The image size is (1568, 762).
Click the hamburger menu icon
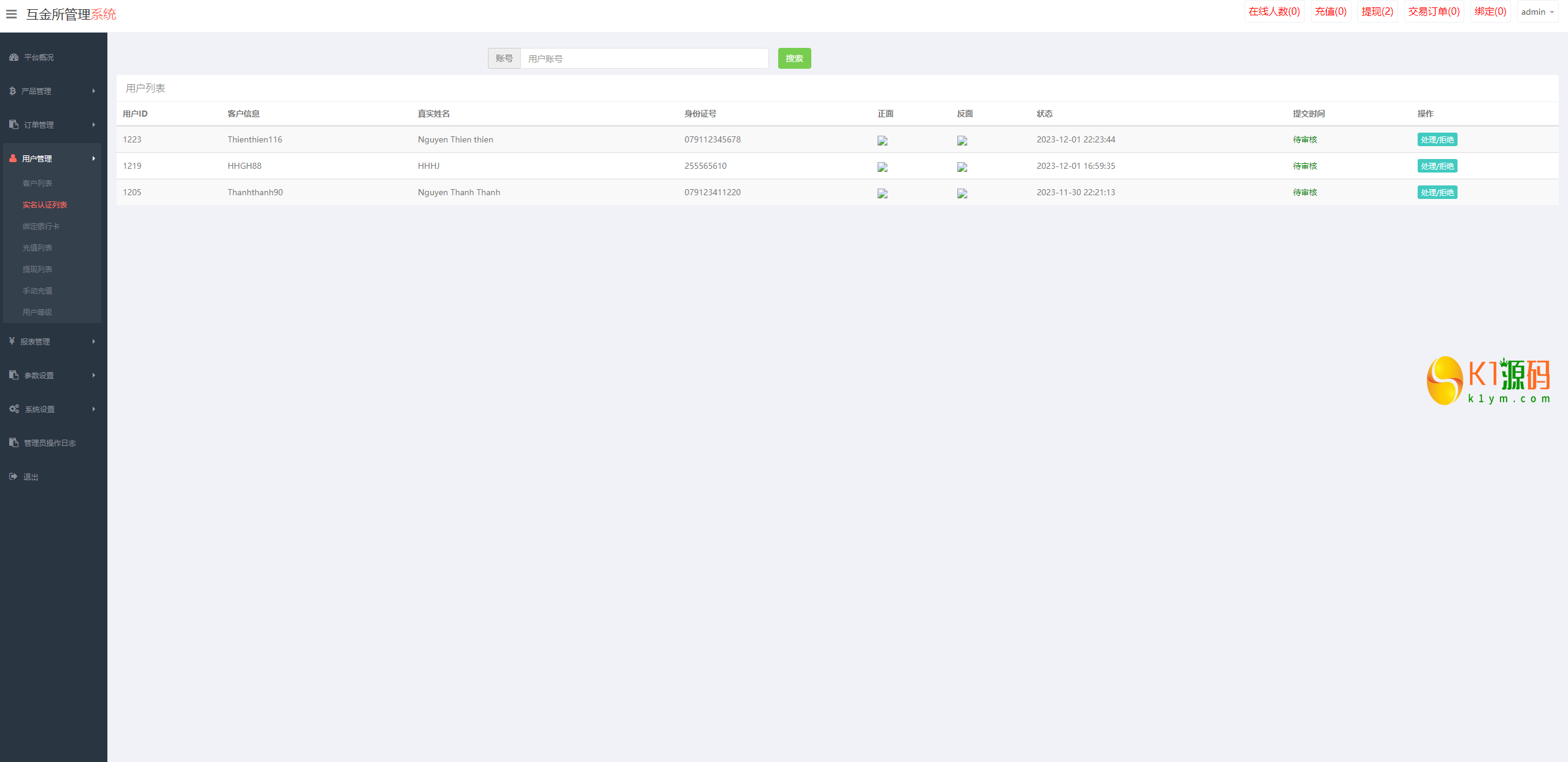click(11, 14)
